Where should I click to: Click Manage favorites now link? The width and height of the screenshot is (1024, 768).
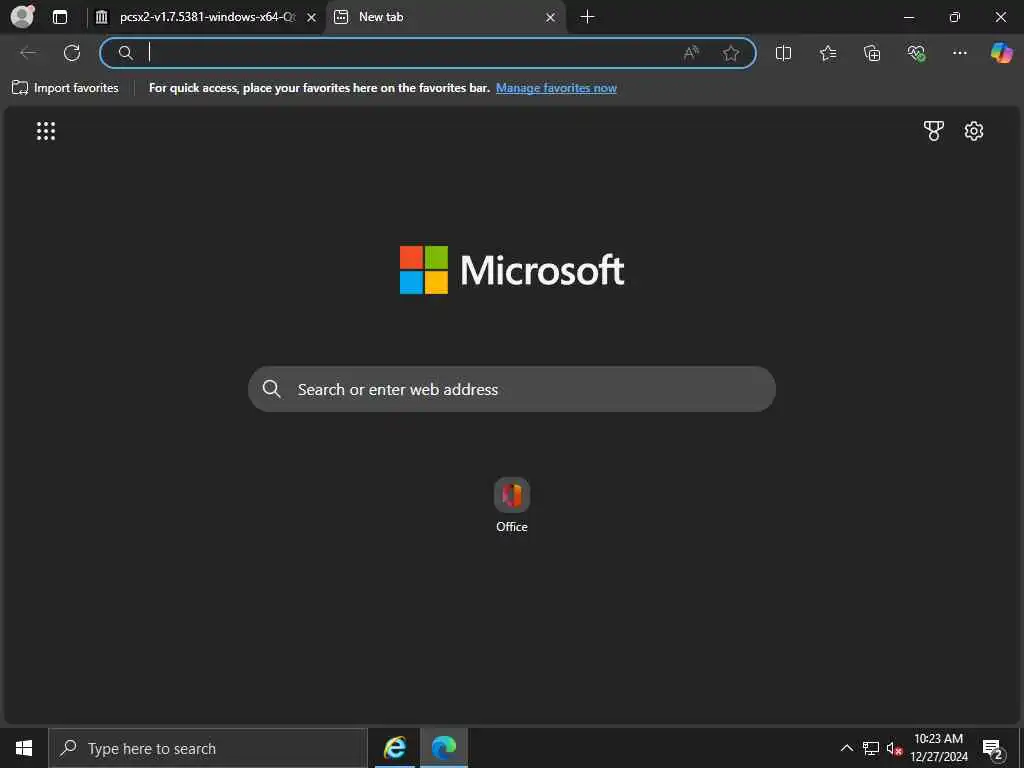pos(556,88)
